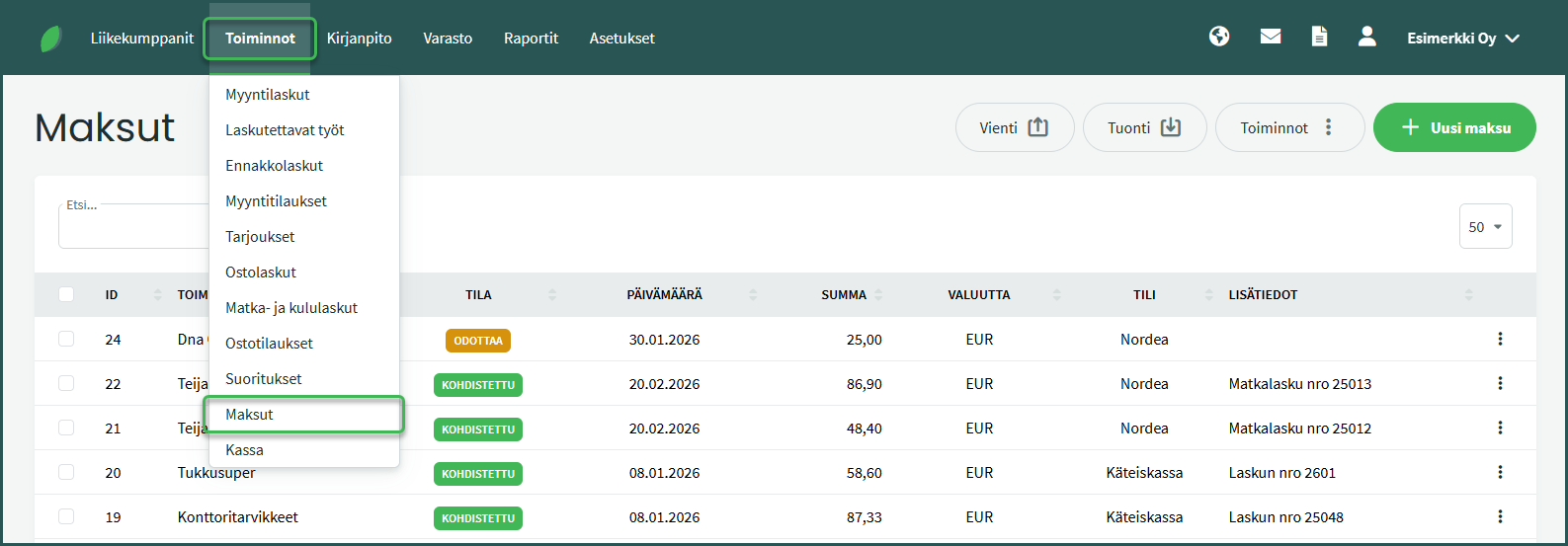
Task: Create a new payment with Uusi maksu
Action: click(1454, 127)
